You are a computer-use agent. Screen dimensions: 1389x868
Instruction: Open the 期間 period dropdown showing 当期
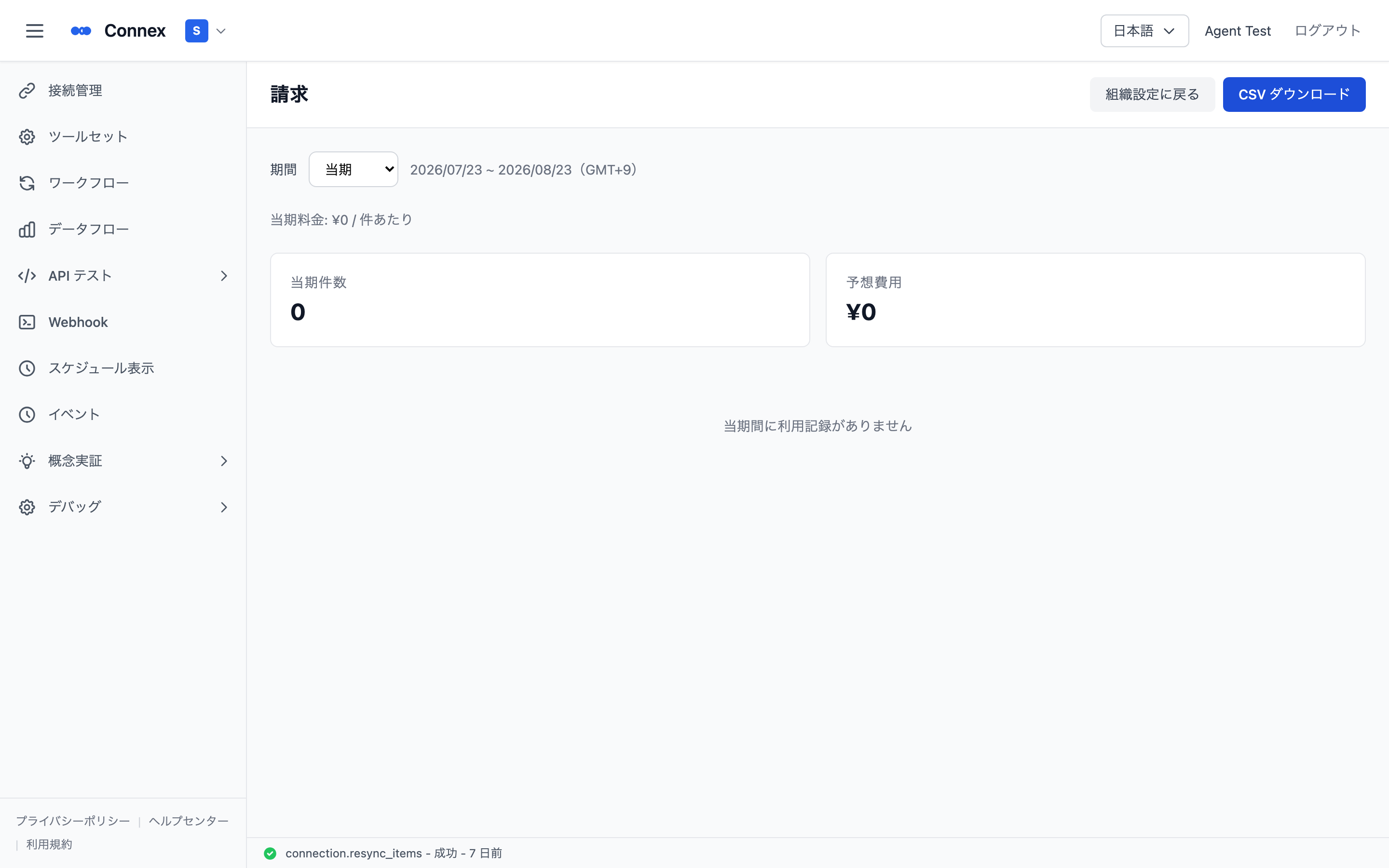coord(354,169)
